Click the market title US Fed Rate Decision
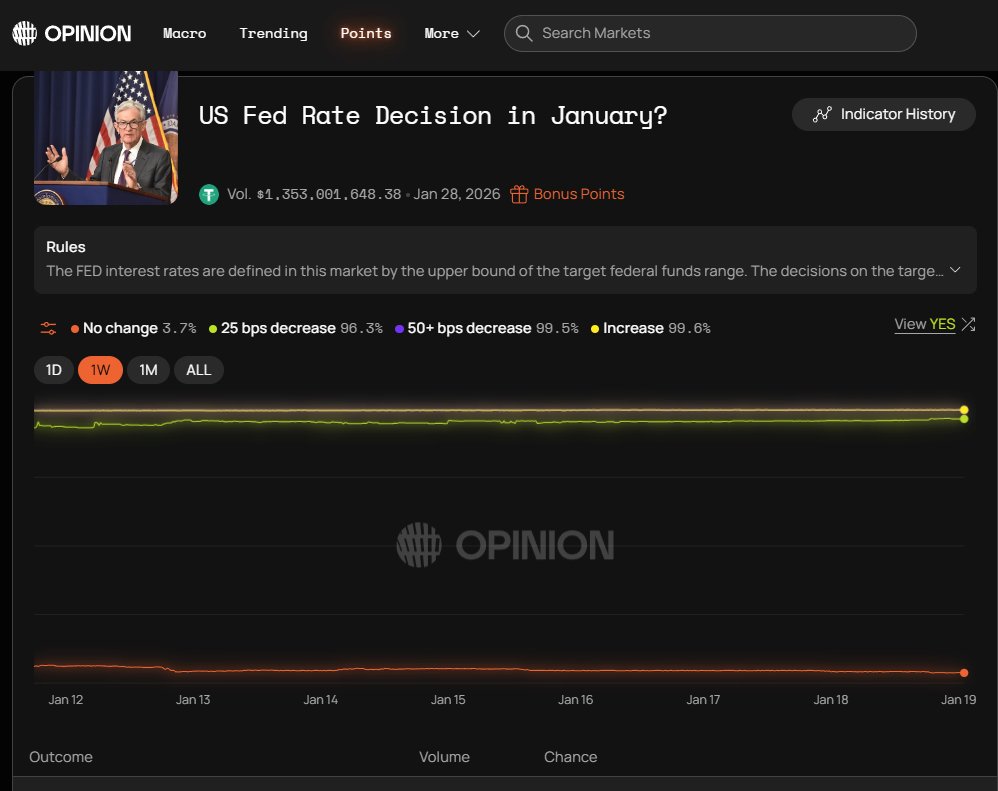 tap(433, 116)
